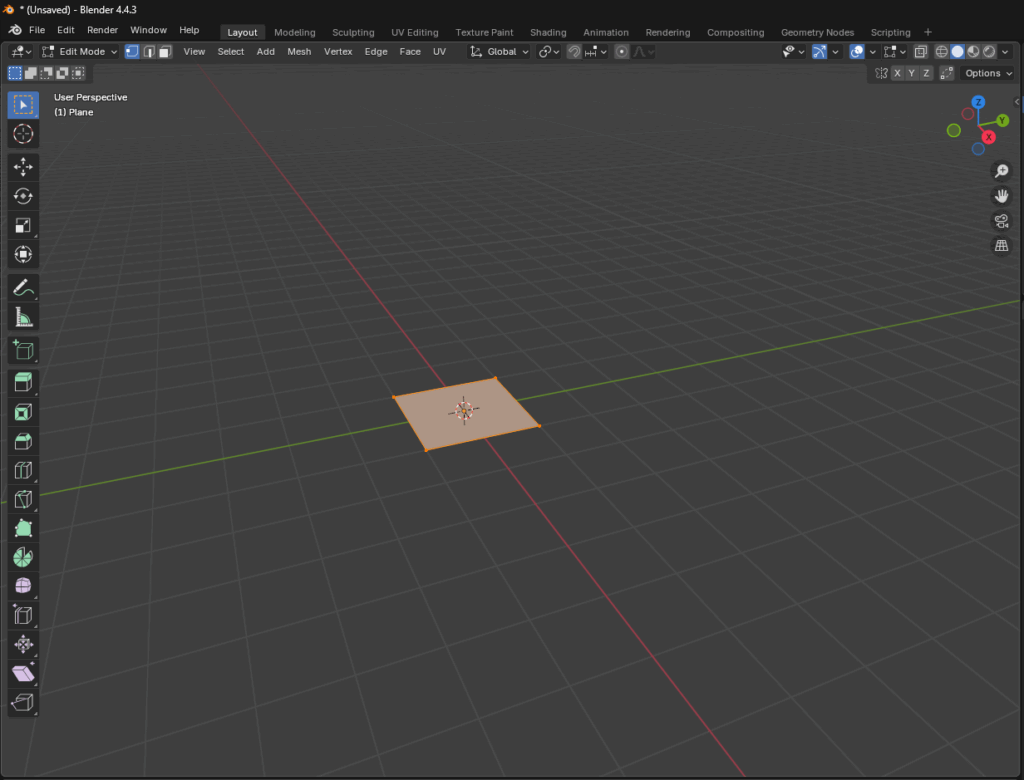Image resolution: width=1024 pixels, height=780 pixels.
Task: Open the Options dropdown
Action: 988,73
